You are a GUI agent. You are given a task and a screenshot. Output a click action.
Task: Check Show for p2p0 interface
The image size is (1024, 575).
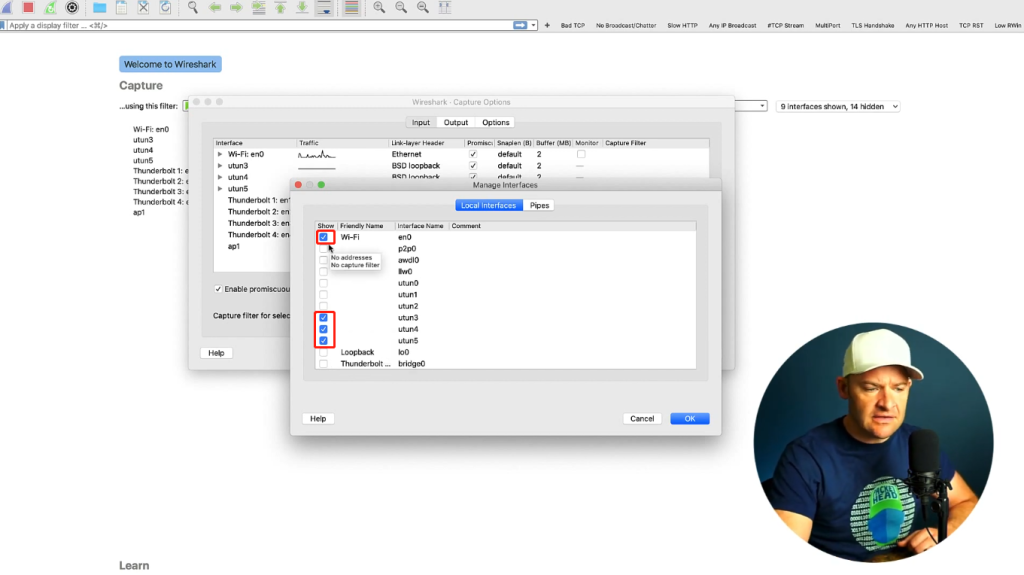point(323,248)
